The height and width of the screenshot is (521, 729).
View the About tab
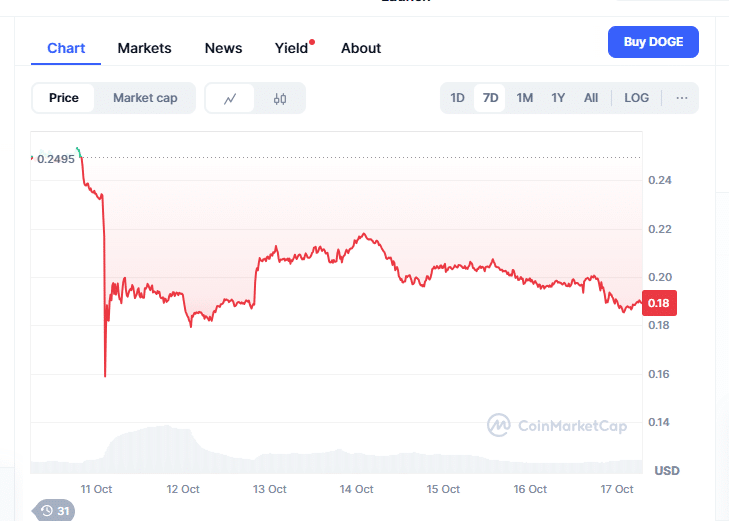click(x=361, y=48)
